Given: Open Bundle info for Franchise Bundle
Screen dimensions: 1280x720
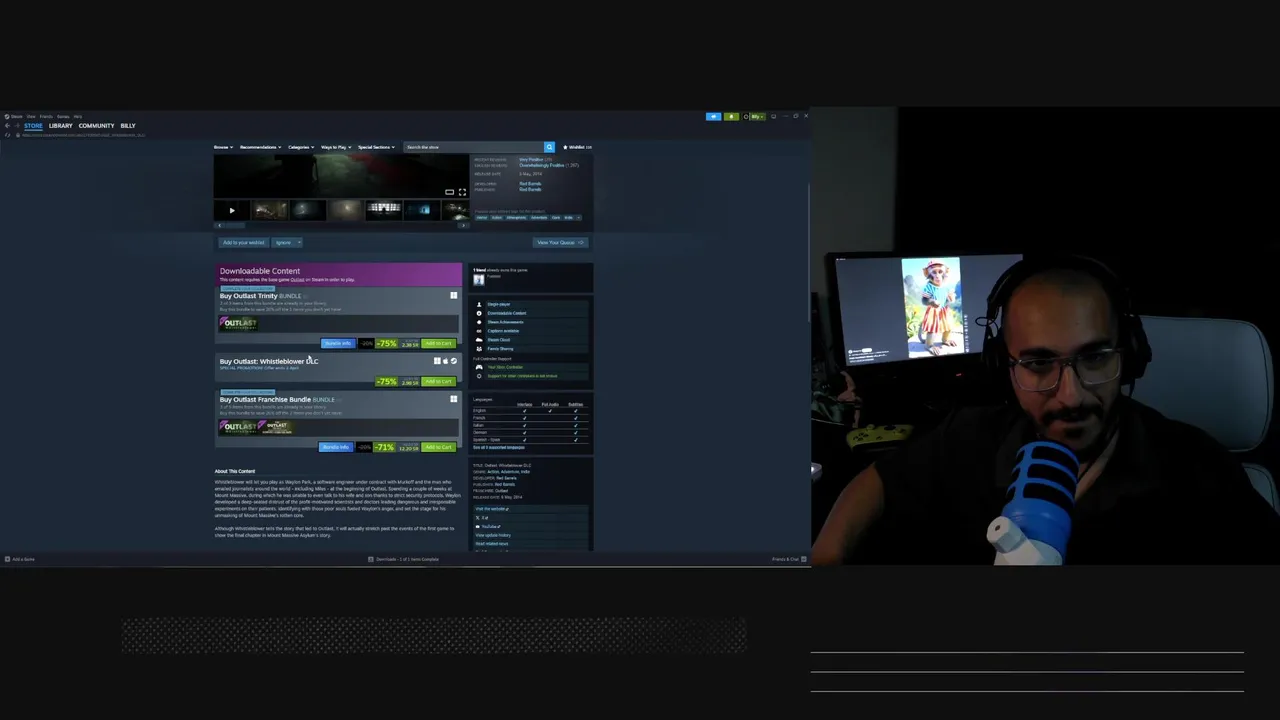Looking at the screenshot, I should point(336,447).
